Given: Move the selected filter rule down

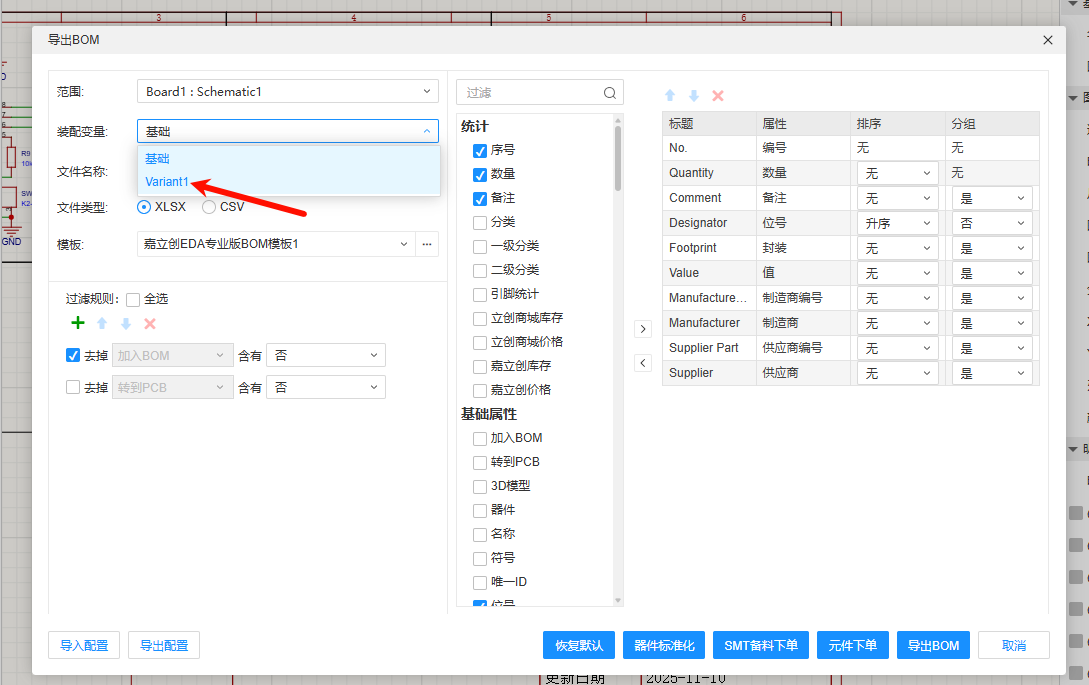Looking at the screenshot, I should (x=124, y=323).
